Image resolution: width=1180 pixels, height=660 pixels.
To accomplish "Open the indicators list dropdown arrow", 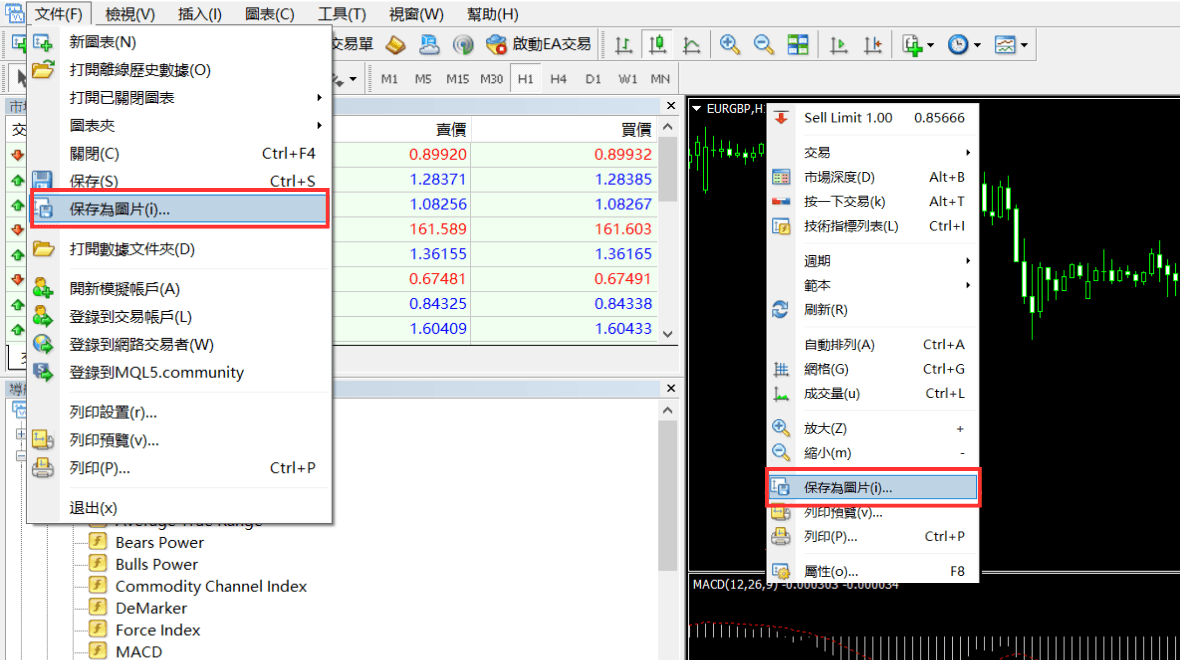I will [x=931, y=45].
